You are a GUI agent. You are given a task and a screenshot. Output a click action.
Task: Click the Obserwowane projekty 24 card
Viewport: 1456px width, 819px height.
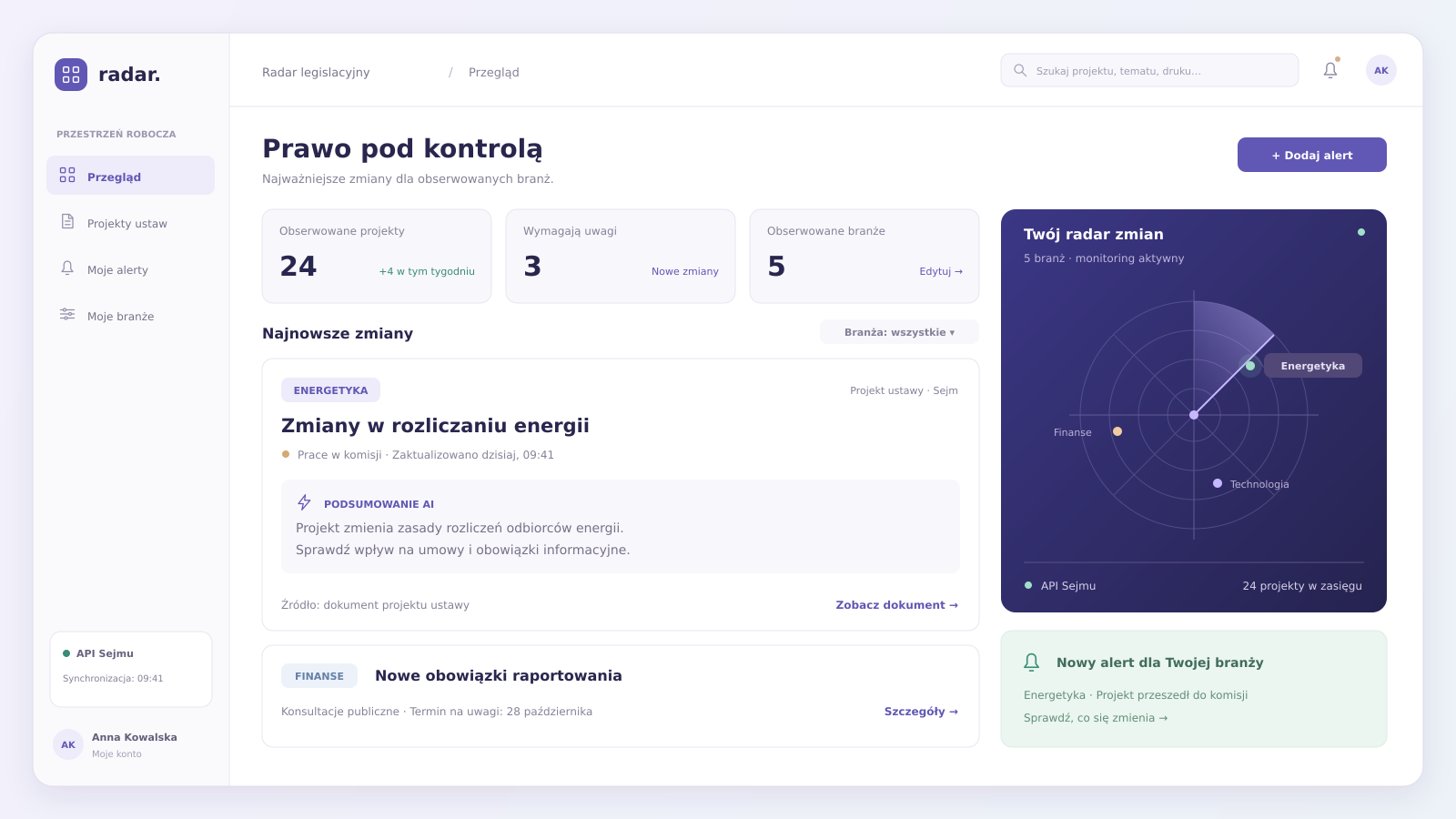tap(377, 257)
